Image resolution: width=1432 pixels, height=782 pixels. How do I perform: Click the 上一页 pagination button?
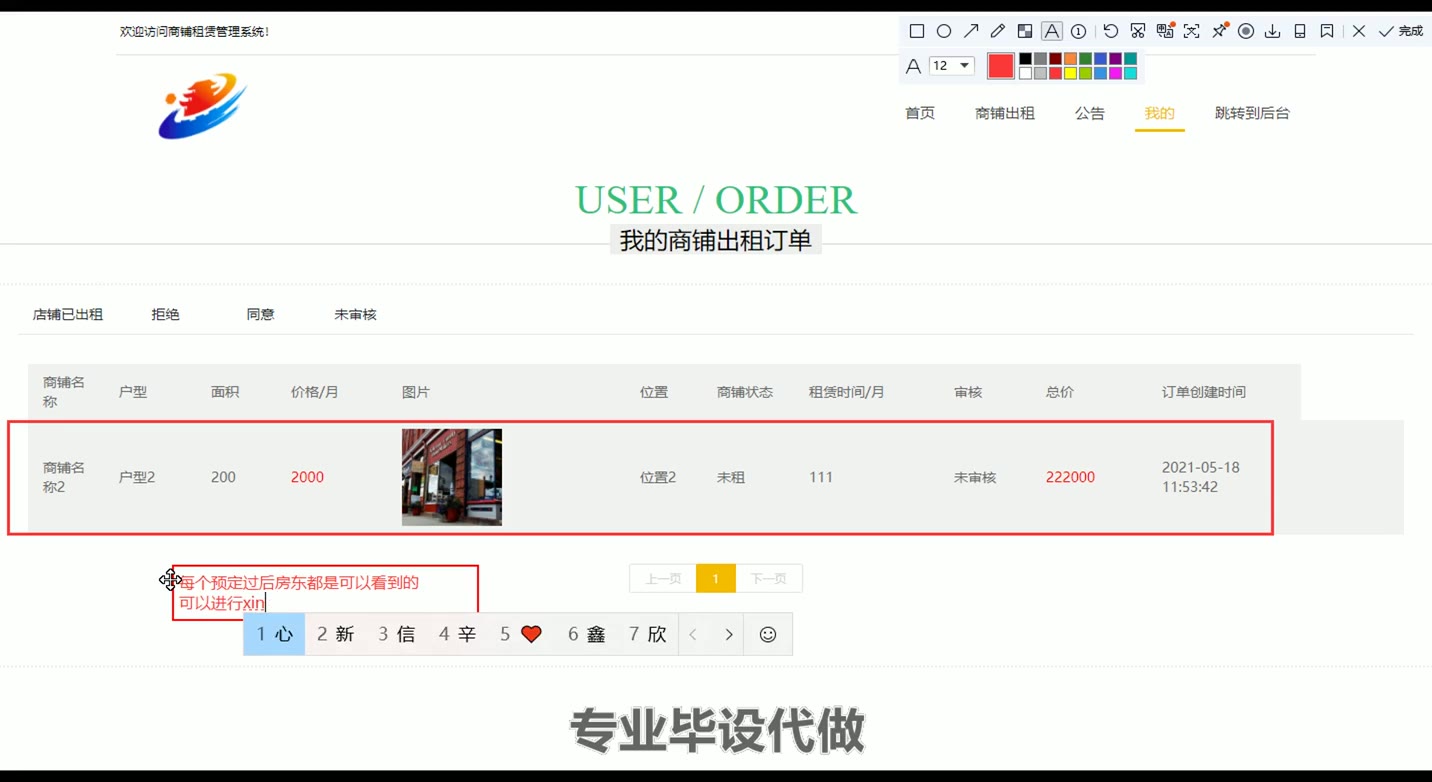[663, 578]
